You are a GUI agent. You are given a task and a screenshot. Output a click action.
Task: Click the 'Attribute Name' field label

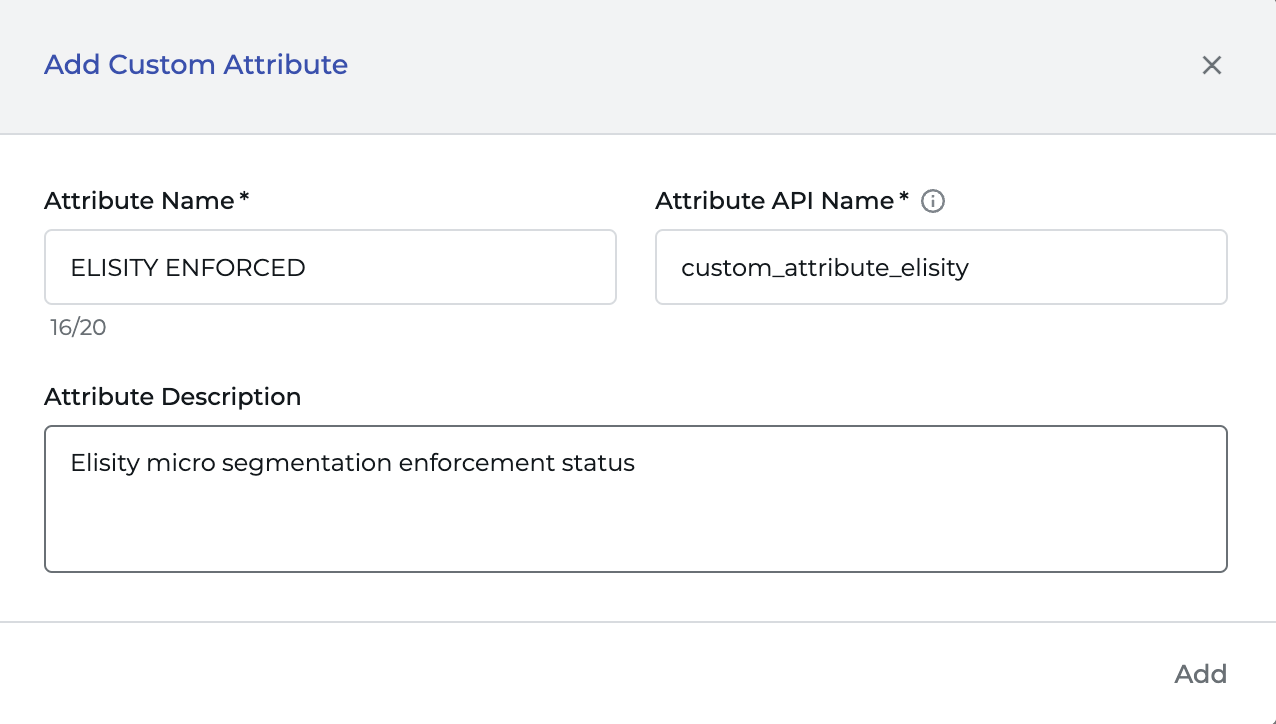click(x=139, y=201)
